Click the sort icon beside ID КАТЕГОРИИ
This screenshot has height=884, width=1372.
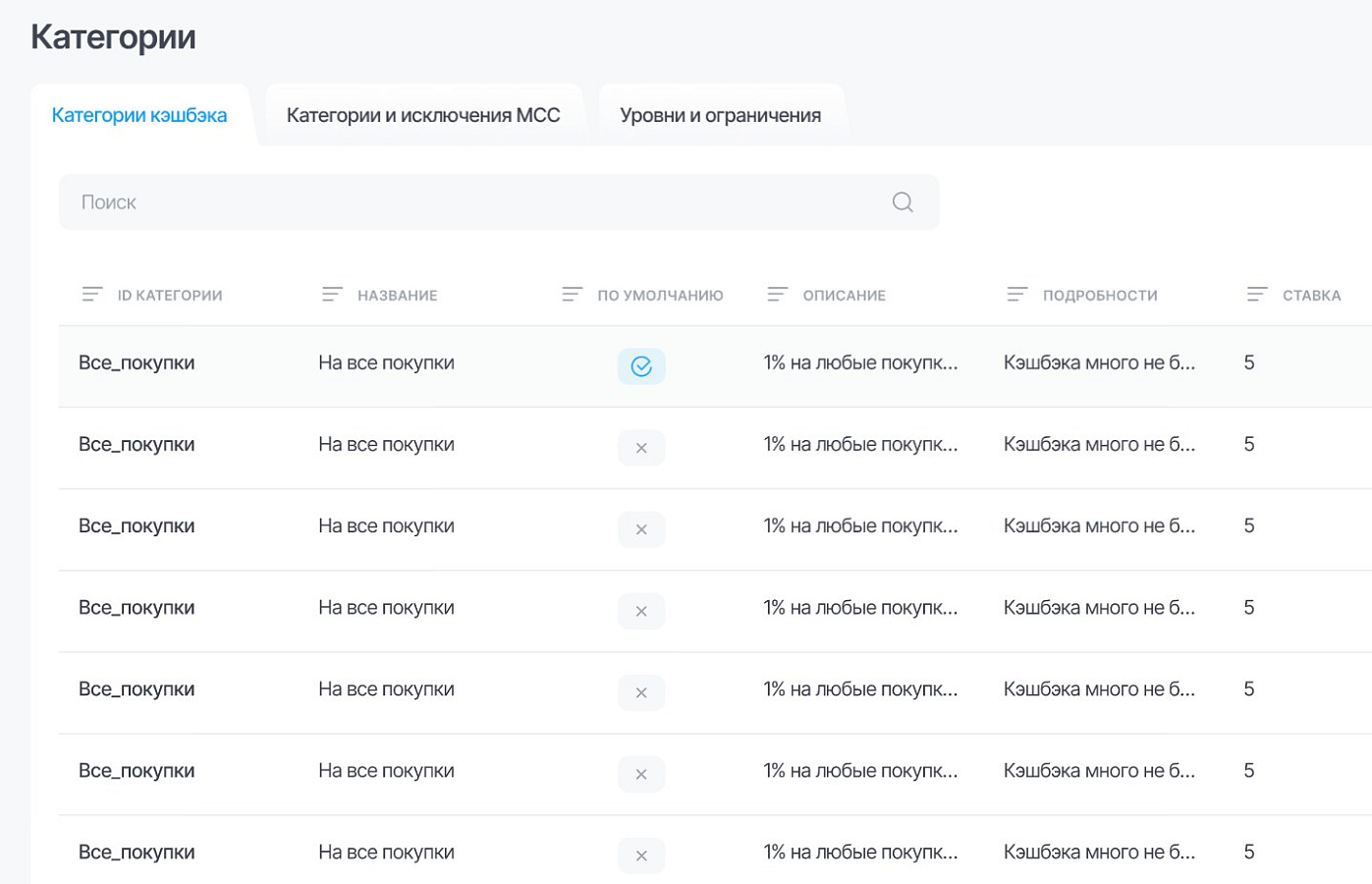[x=92, y=295]
